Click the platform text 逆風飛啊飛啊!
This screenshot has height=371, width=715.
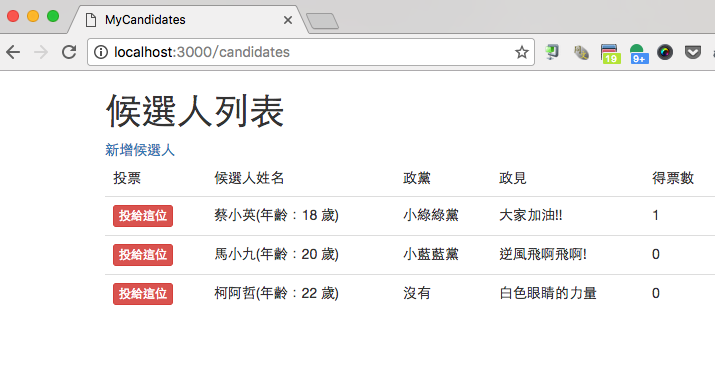[543, 254]
